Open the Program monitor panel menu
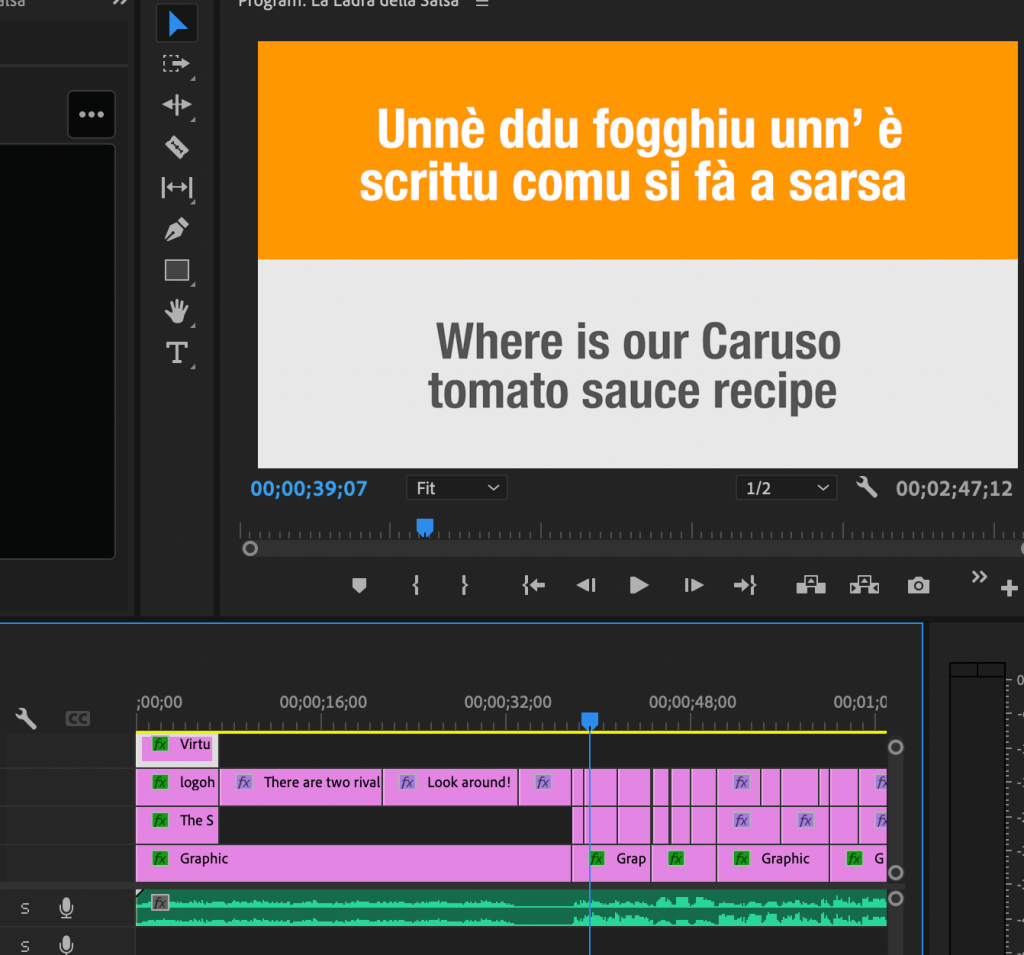 482,4
